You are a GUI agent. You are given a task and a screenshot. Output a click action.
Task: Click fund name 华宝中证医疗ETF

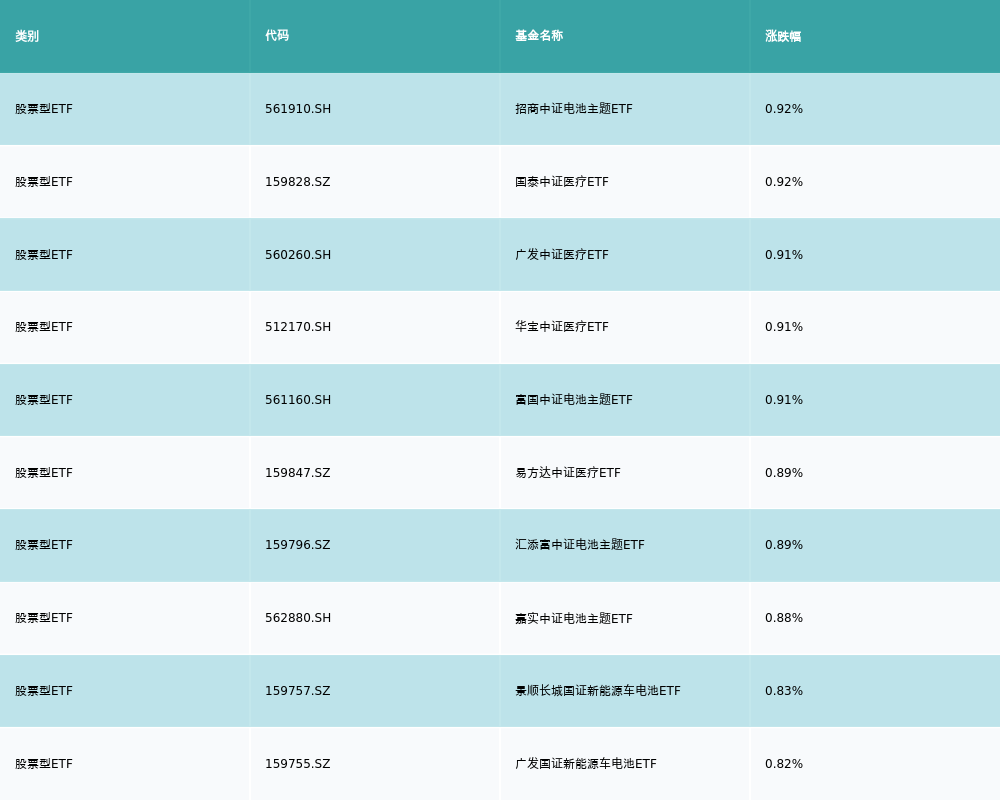tap(562, 327)
